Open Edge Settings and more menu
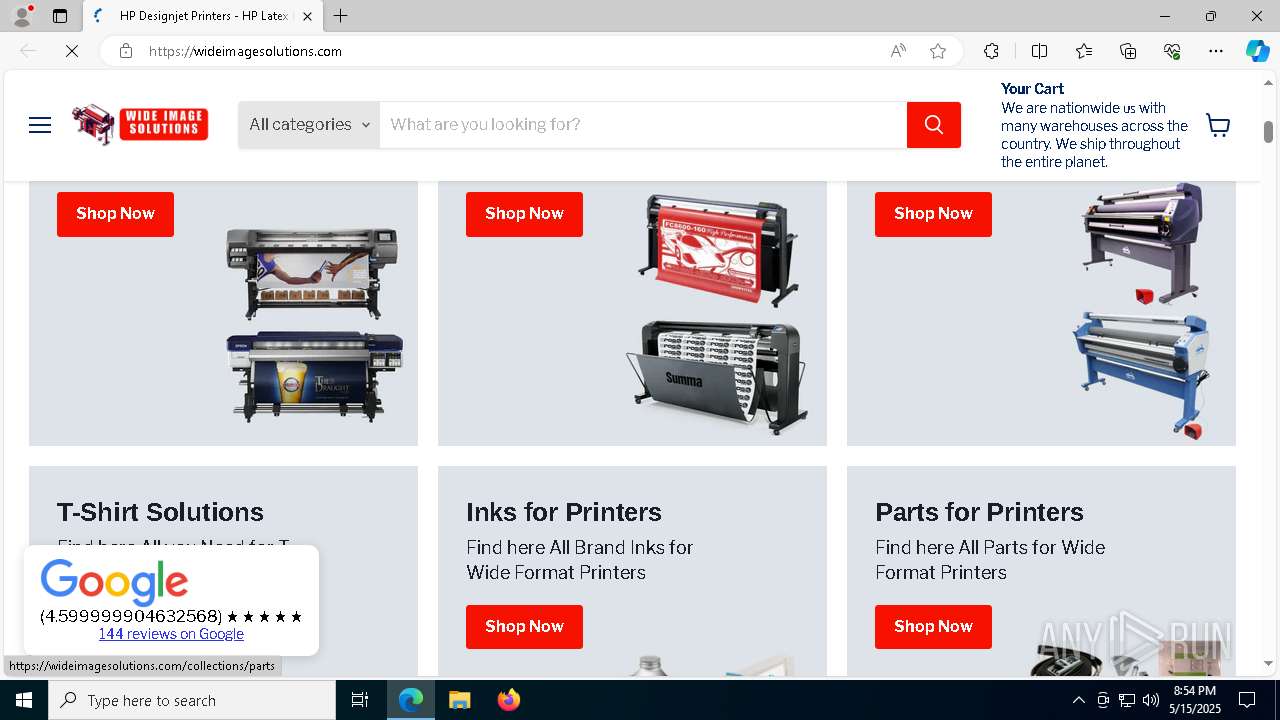This screenshot has height=720, width=1280. [x=1216, y=51]
